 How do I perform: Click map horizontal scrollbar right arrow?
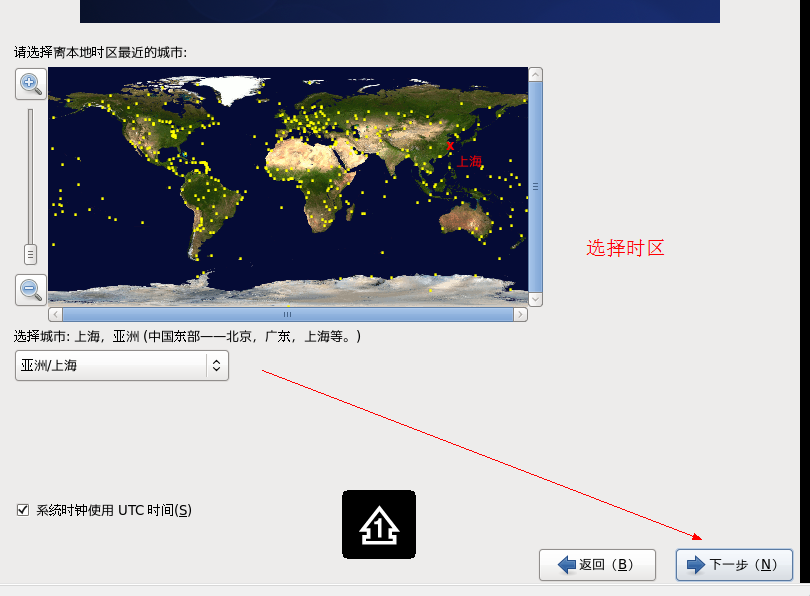(520, 314)
